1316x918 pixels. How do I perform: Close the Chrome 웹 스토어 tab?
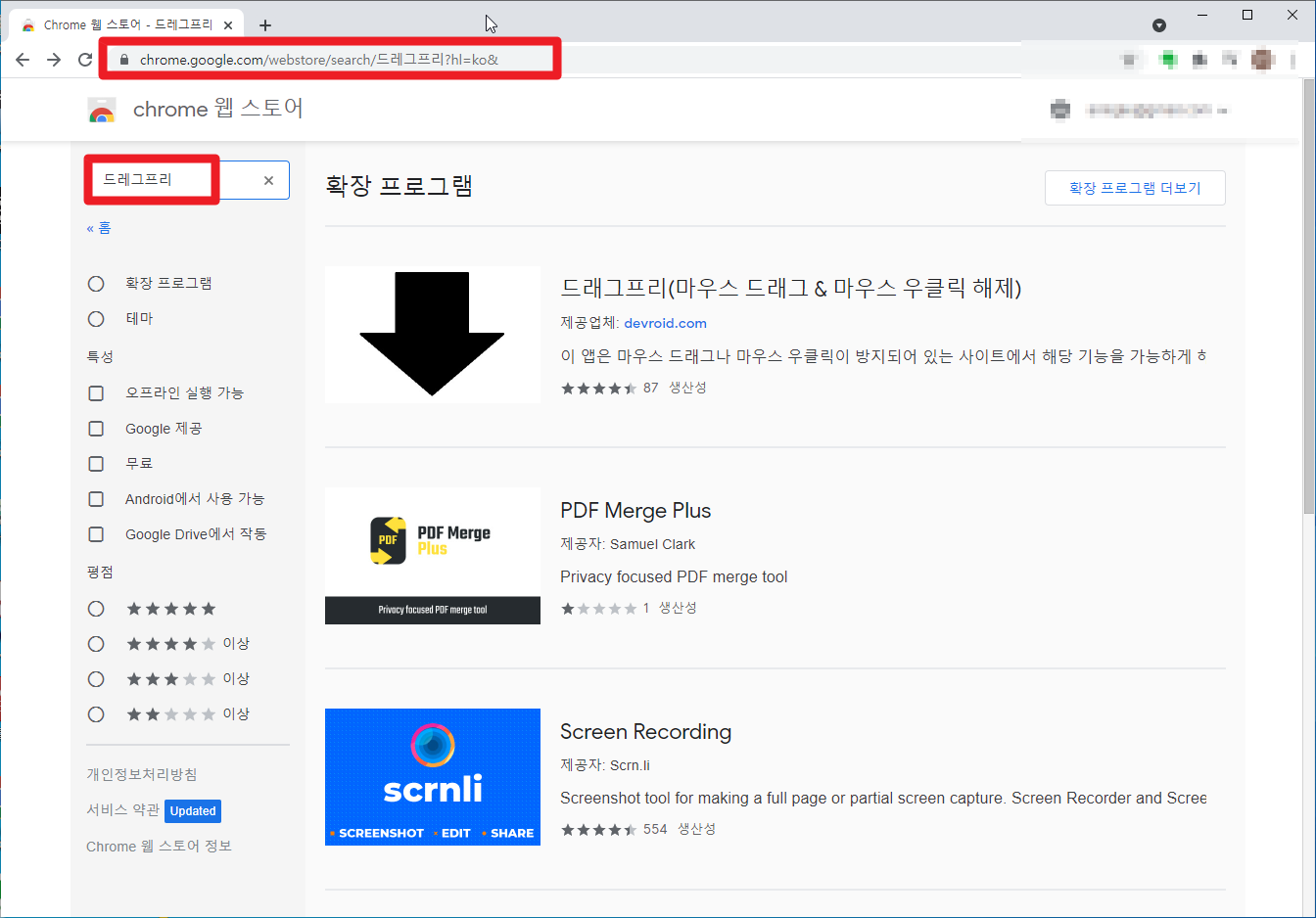[229, 25]
